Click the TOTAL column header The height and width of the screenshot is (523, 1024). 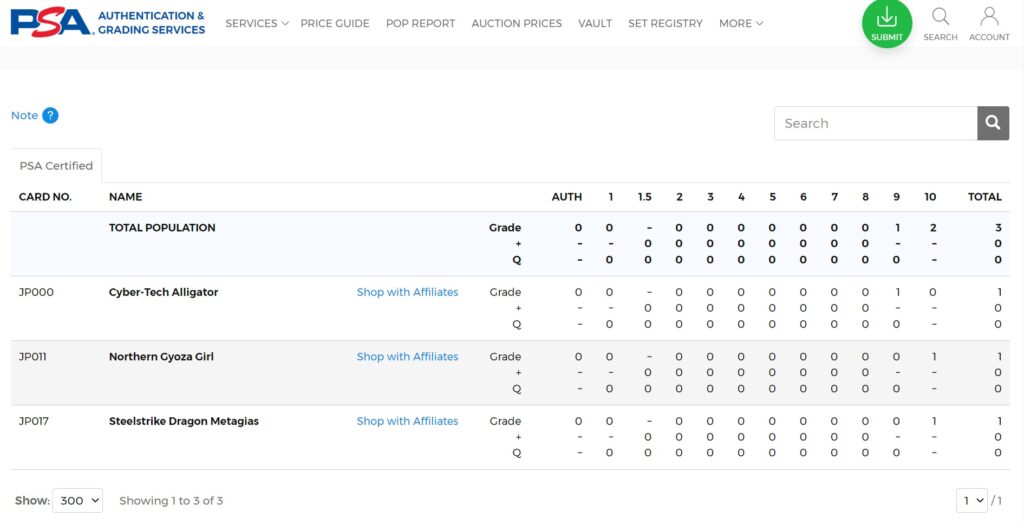[x=985, y=197]
